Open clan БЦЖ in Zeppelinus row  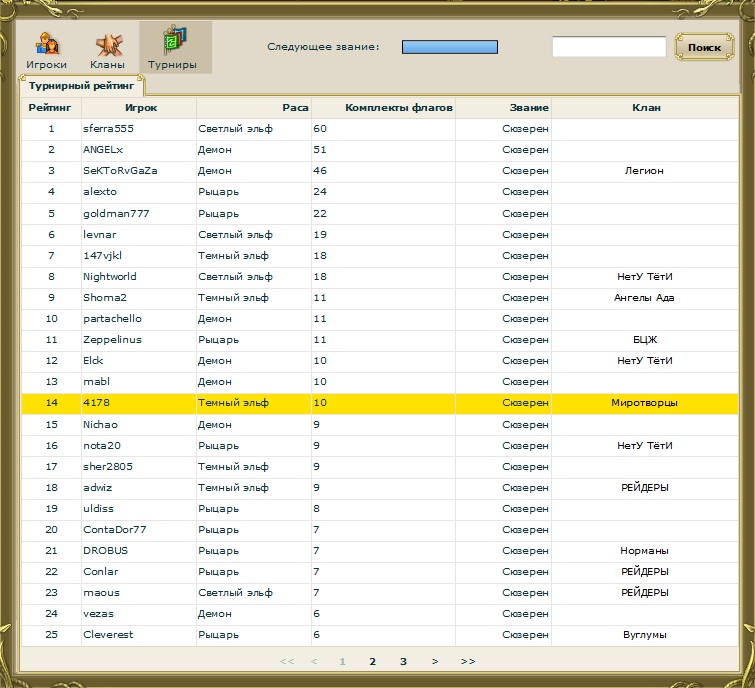coord(645,339)
